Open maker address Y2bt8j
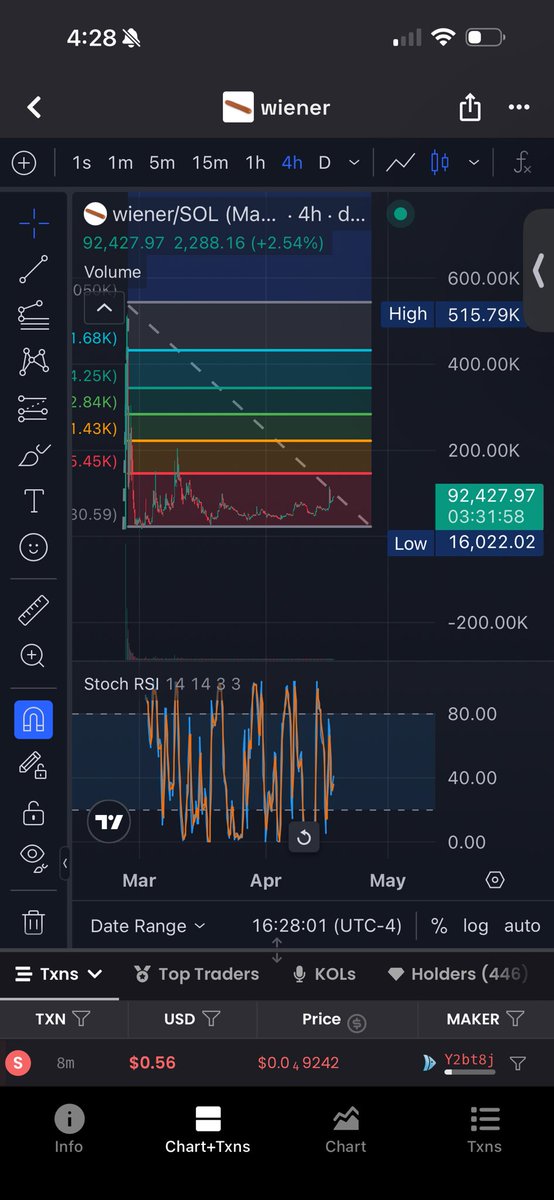 coord(469,1062)
